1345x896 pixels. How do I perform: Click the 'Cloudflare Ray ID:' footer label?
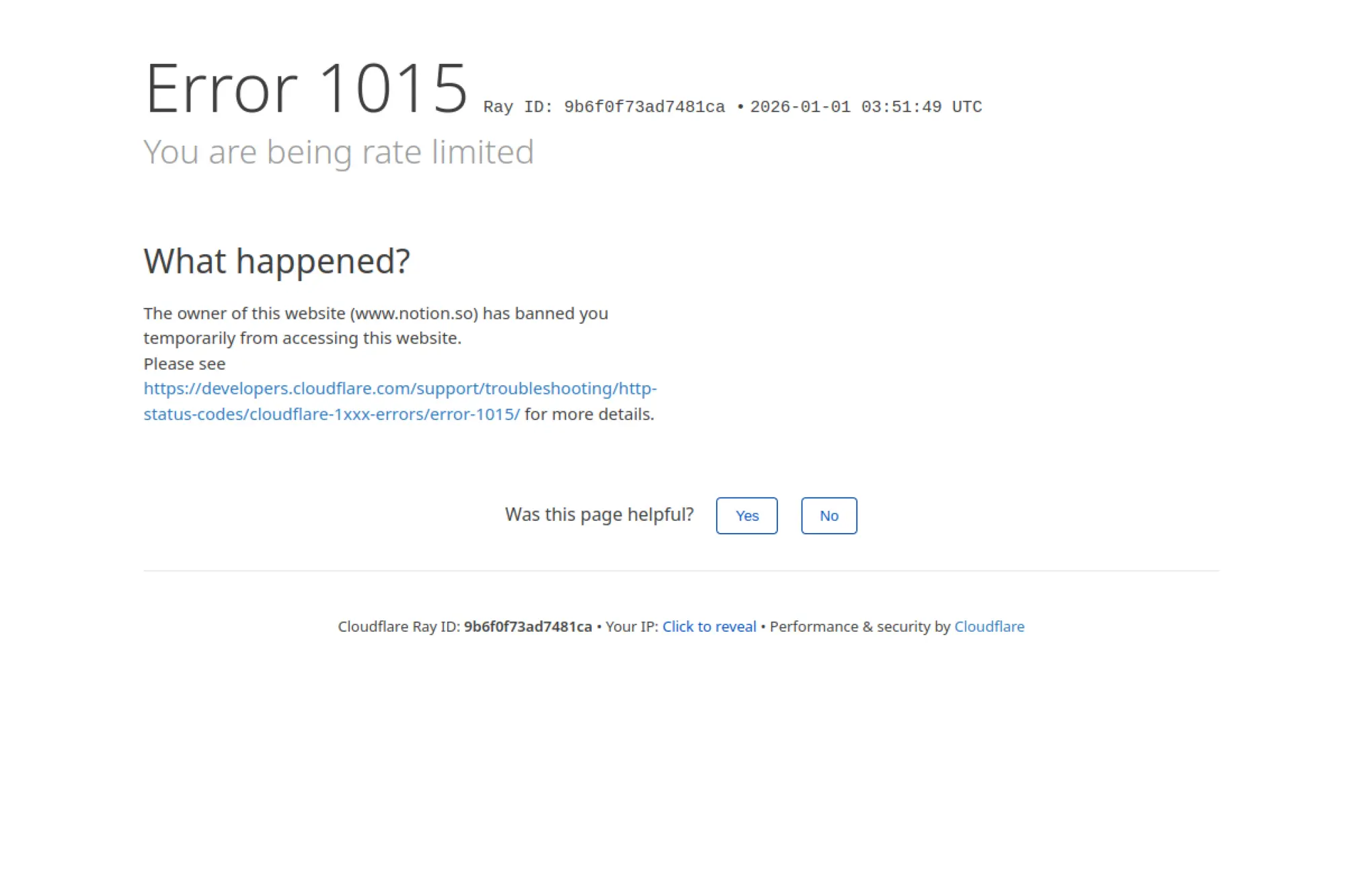(x=399, y=626)
